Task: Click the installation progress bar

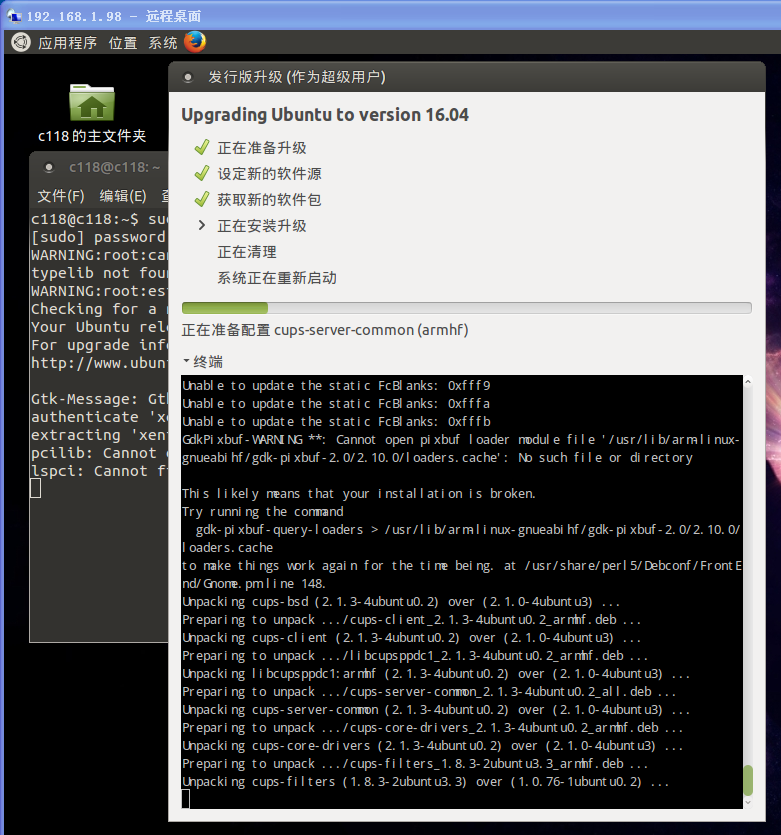Action: pyautogui.click(x=466, y=308)
